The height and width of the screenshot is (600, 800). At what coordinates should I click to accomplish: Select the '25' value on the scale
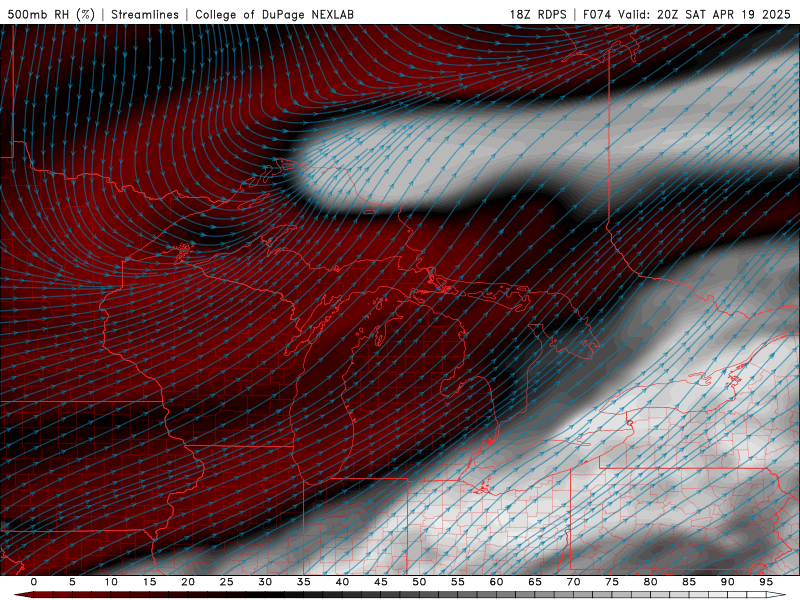click(x=227, y=582)
